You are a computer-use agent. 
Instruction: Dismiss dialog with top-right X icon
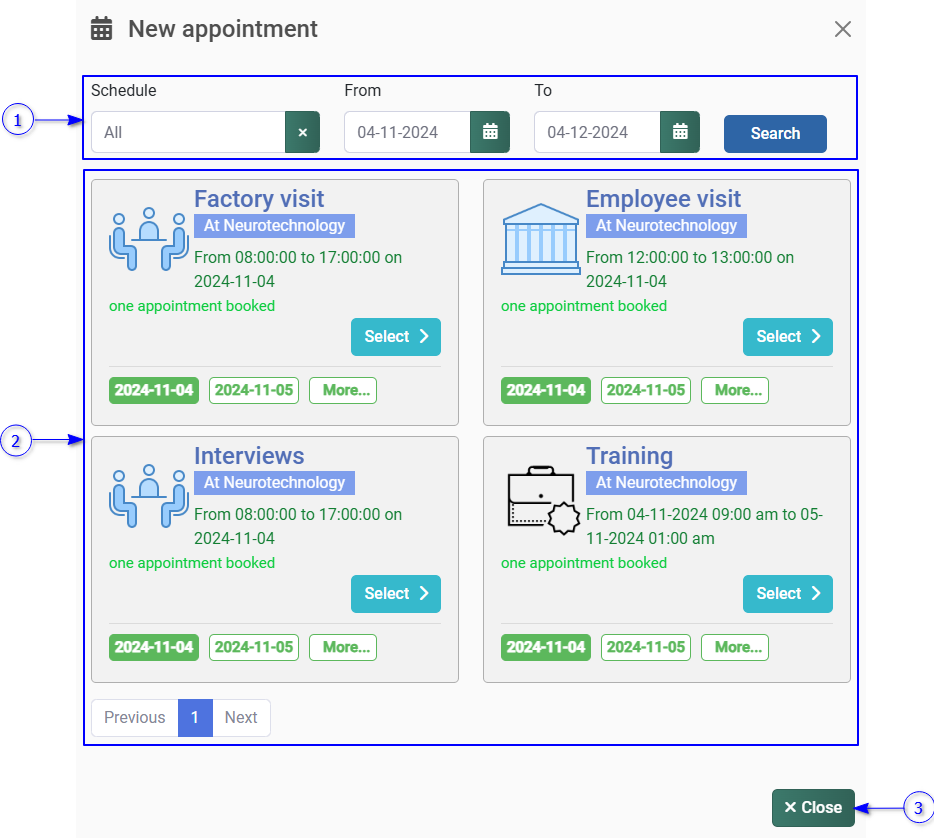pos(843,29)
